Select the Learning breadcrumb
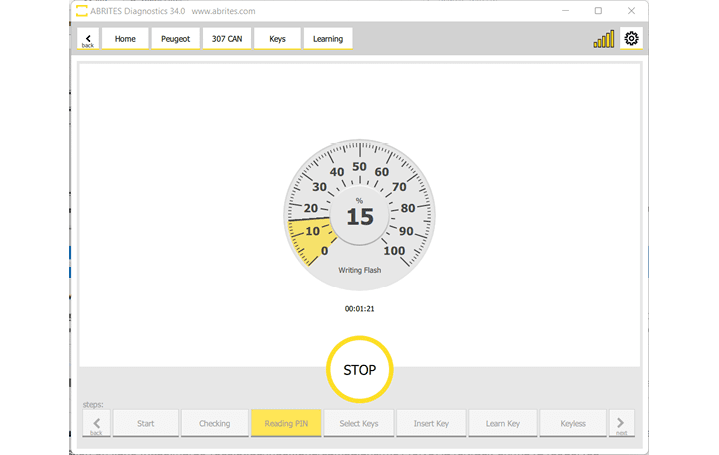Image resolution: width=719 pixels, height=455 pixels. tap(327, 39)
